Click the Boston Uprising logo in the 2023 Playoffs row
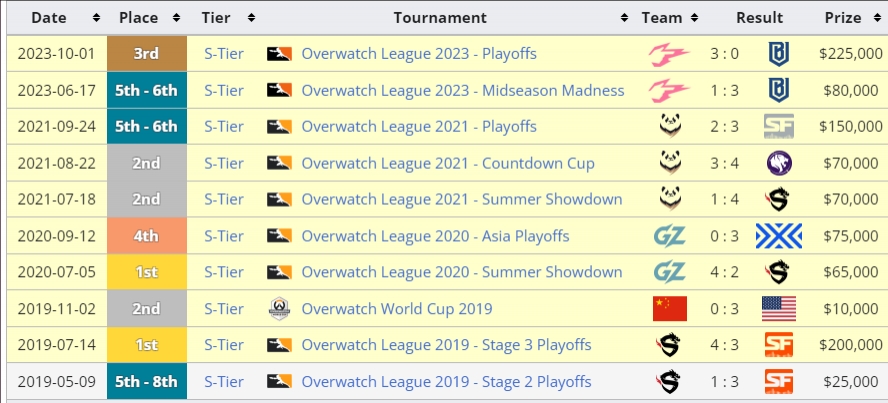 (x=779, y=54)
